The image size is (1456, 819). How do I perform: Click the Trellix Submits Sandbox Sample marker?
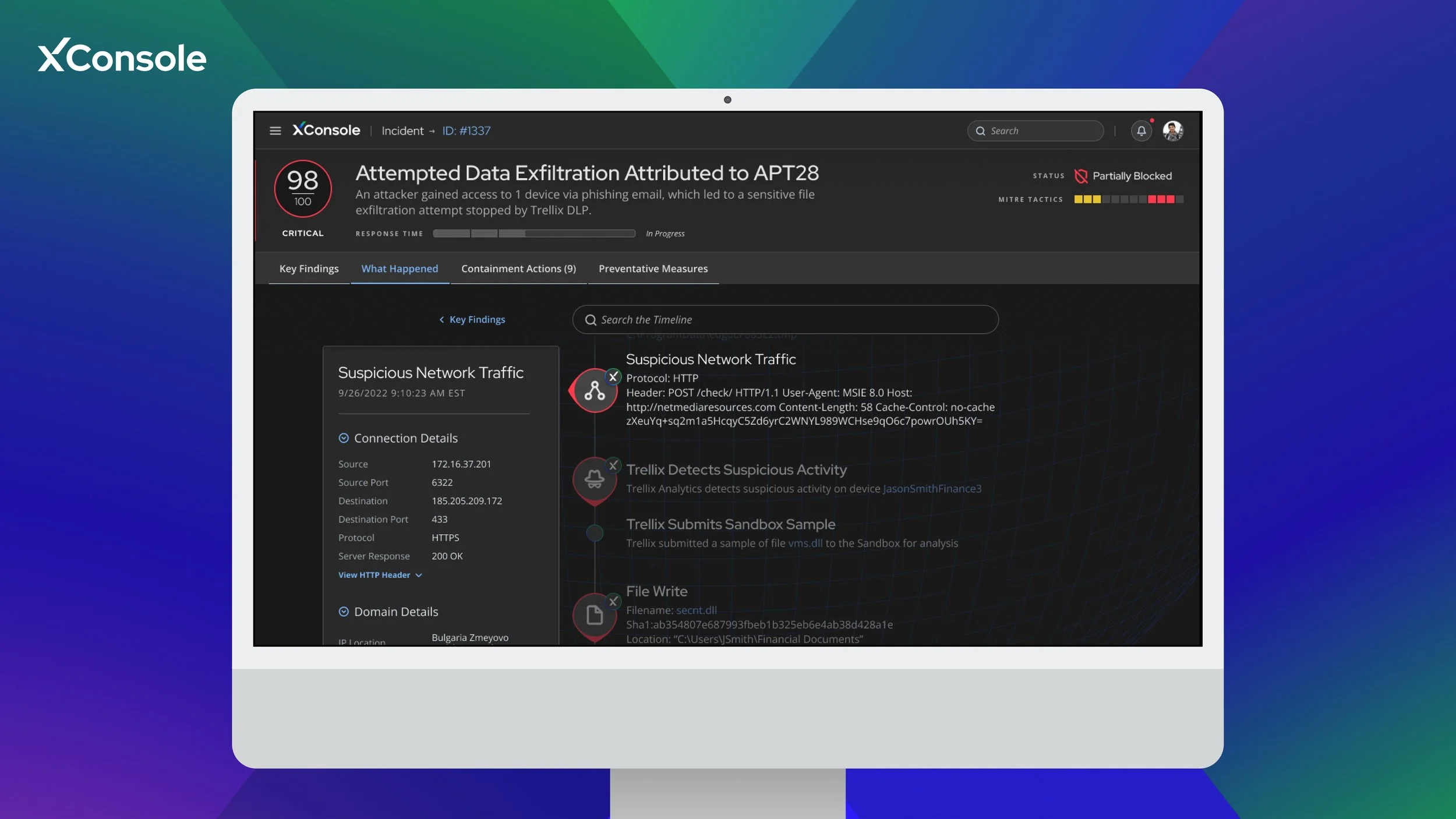point(594,532)
